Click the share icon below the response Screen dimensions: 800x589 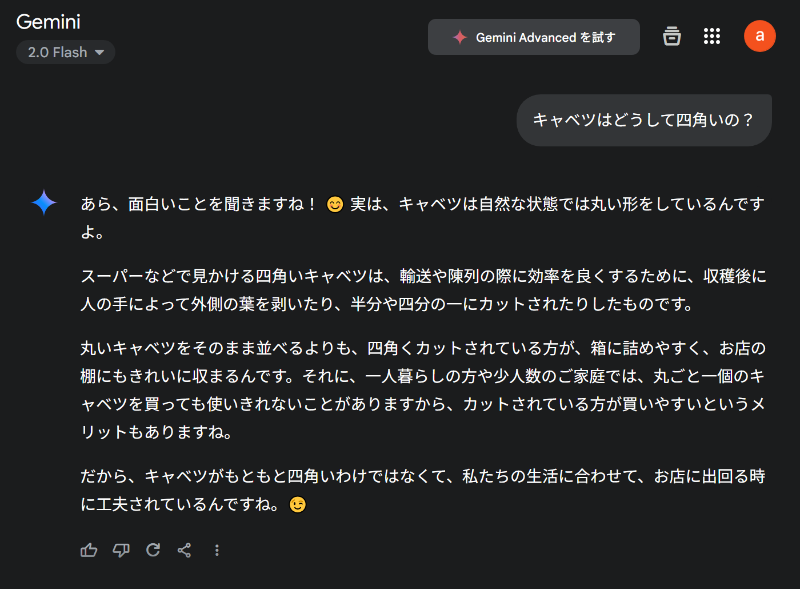[x=184, y=550]
